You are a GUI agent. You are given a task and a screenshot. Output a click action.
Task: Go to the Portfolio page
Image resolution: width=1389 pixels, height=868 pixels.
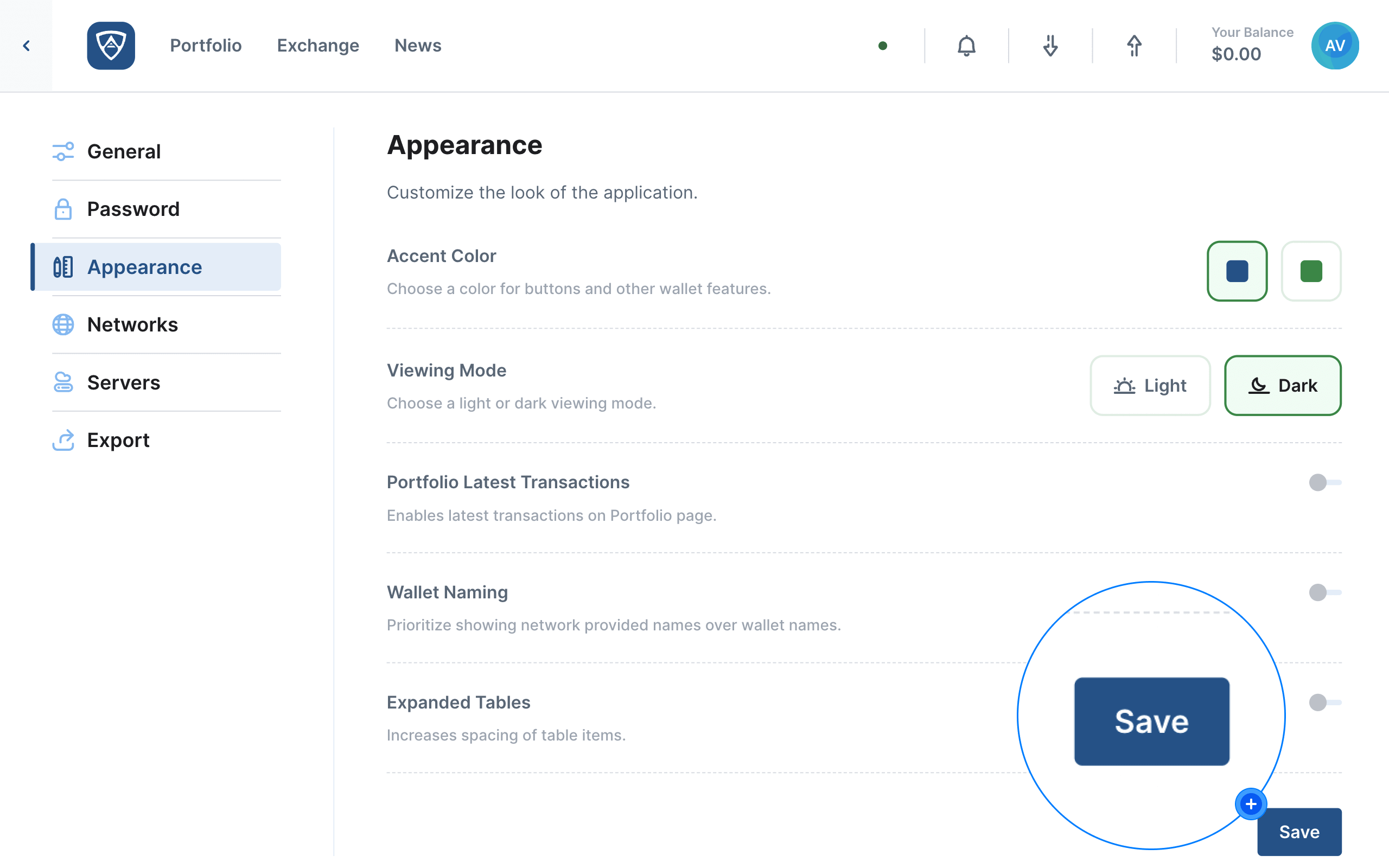click(206, 46)
